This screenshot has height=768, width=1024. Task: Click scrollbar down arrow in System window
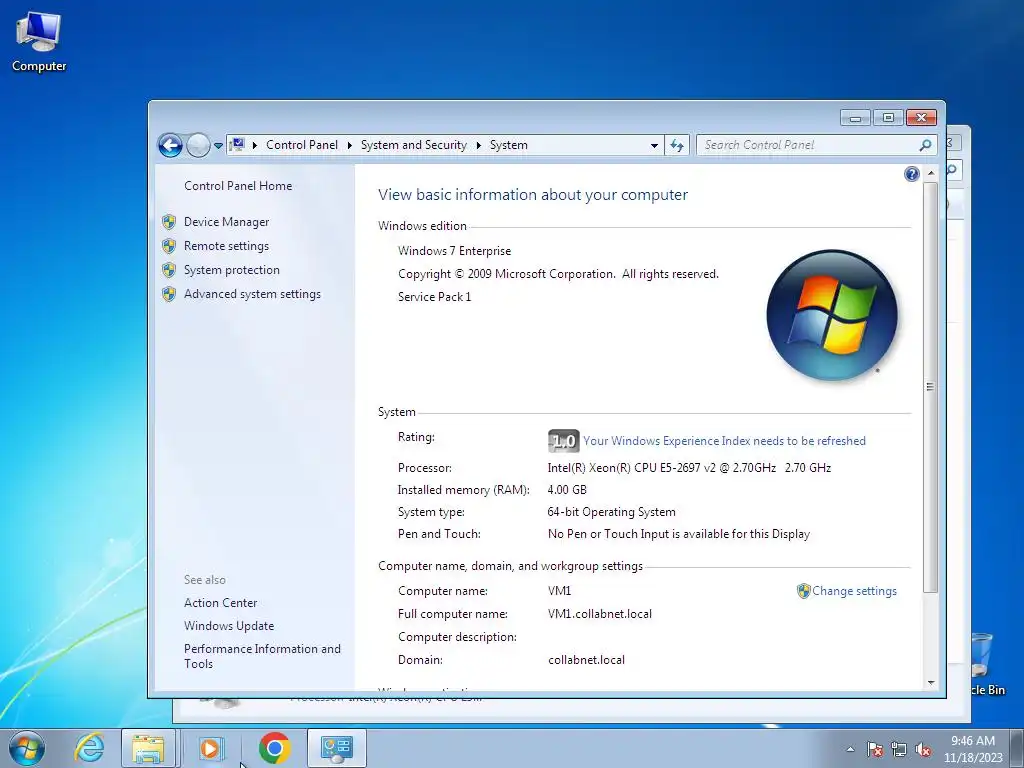[x=931, y=683]
